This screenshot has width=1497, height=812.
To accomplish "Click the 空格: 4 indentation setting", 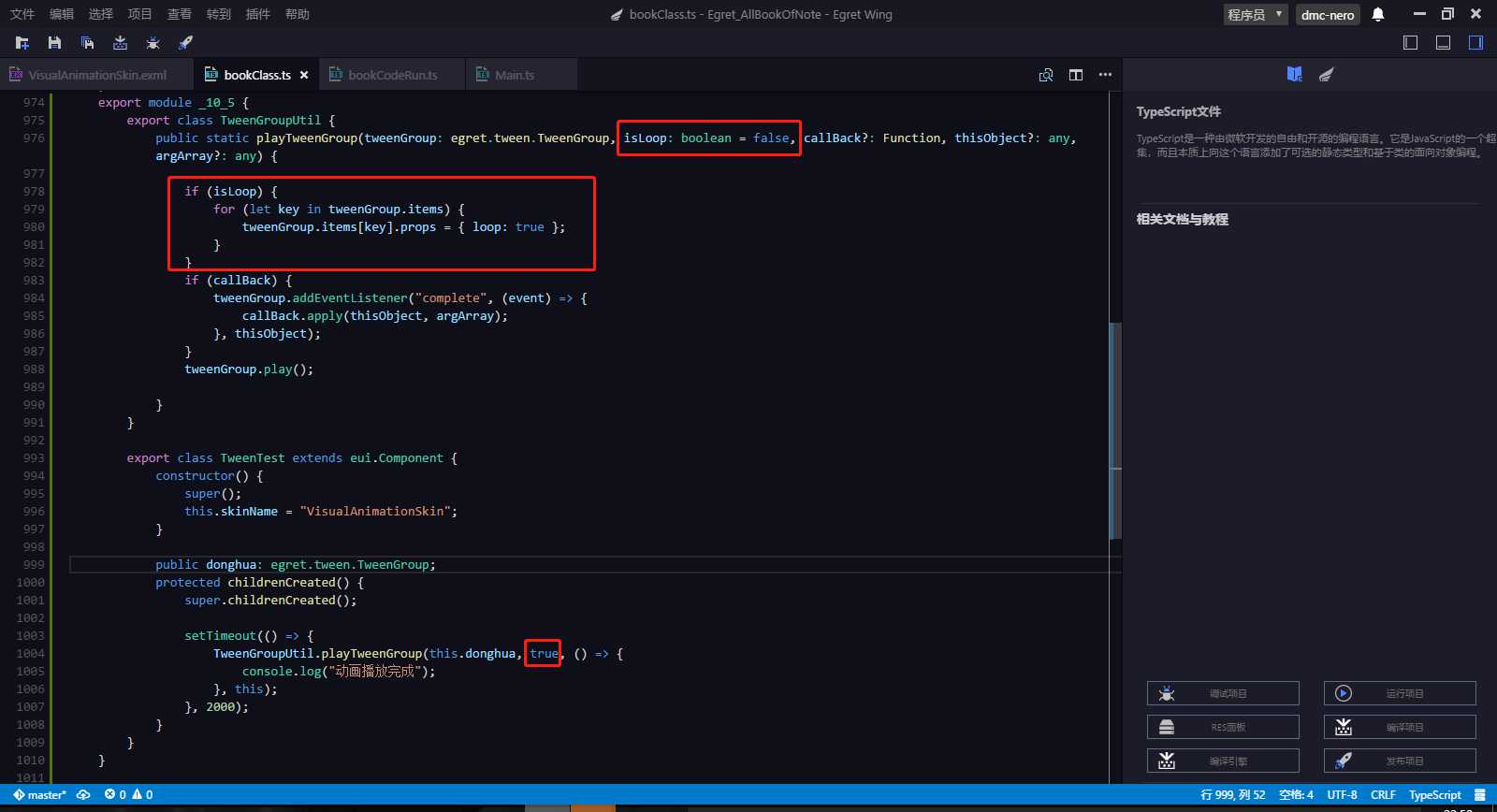I will click(x=1296, y=795).
